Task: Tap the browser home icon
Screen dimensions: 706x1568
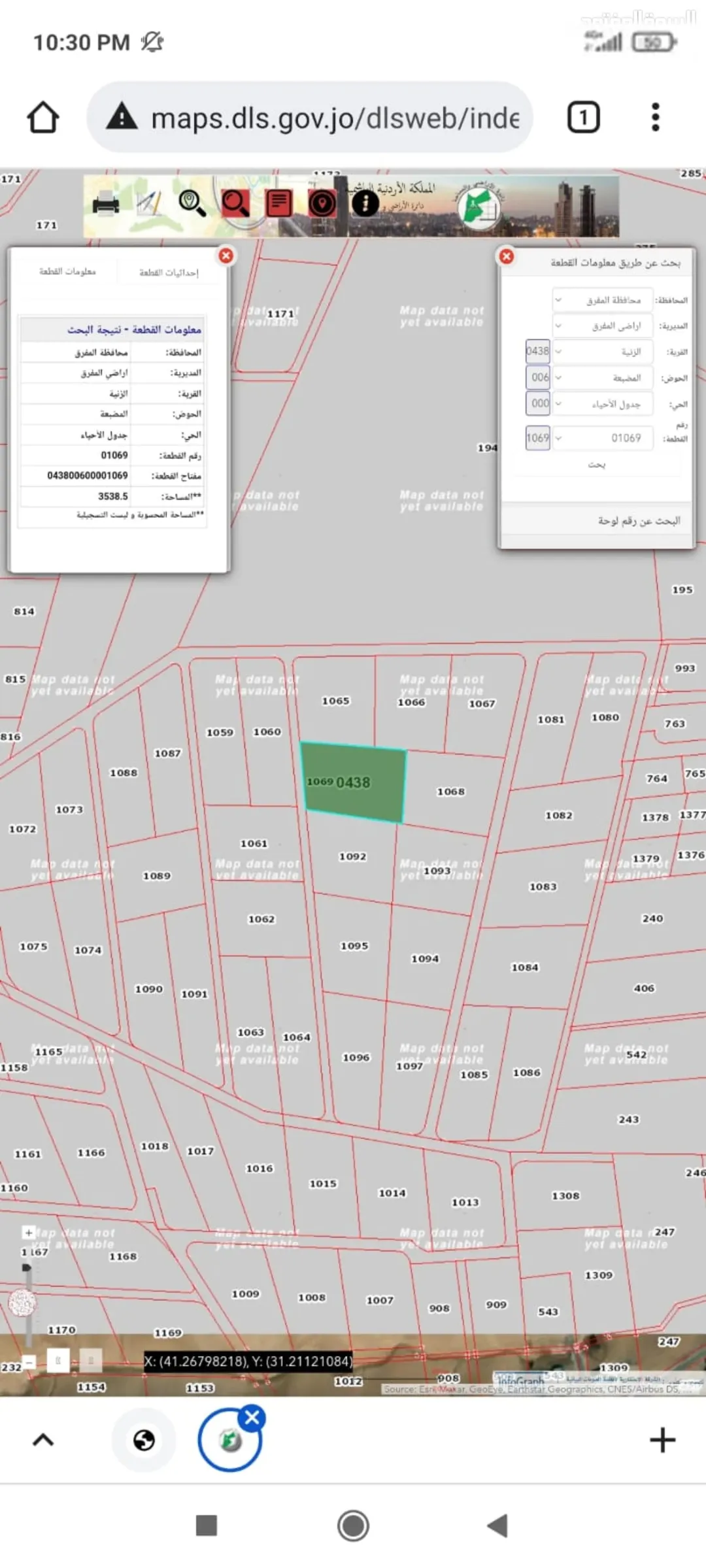Action: [43, 118]
